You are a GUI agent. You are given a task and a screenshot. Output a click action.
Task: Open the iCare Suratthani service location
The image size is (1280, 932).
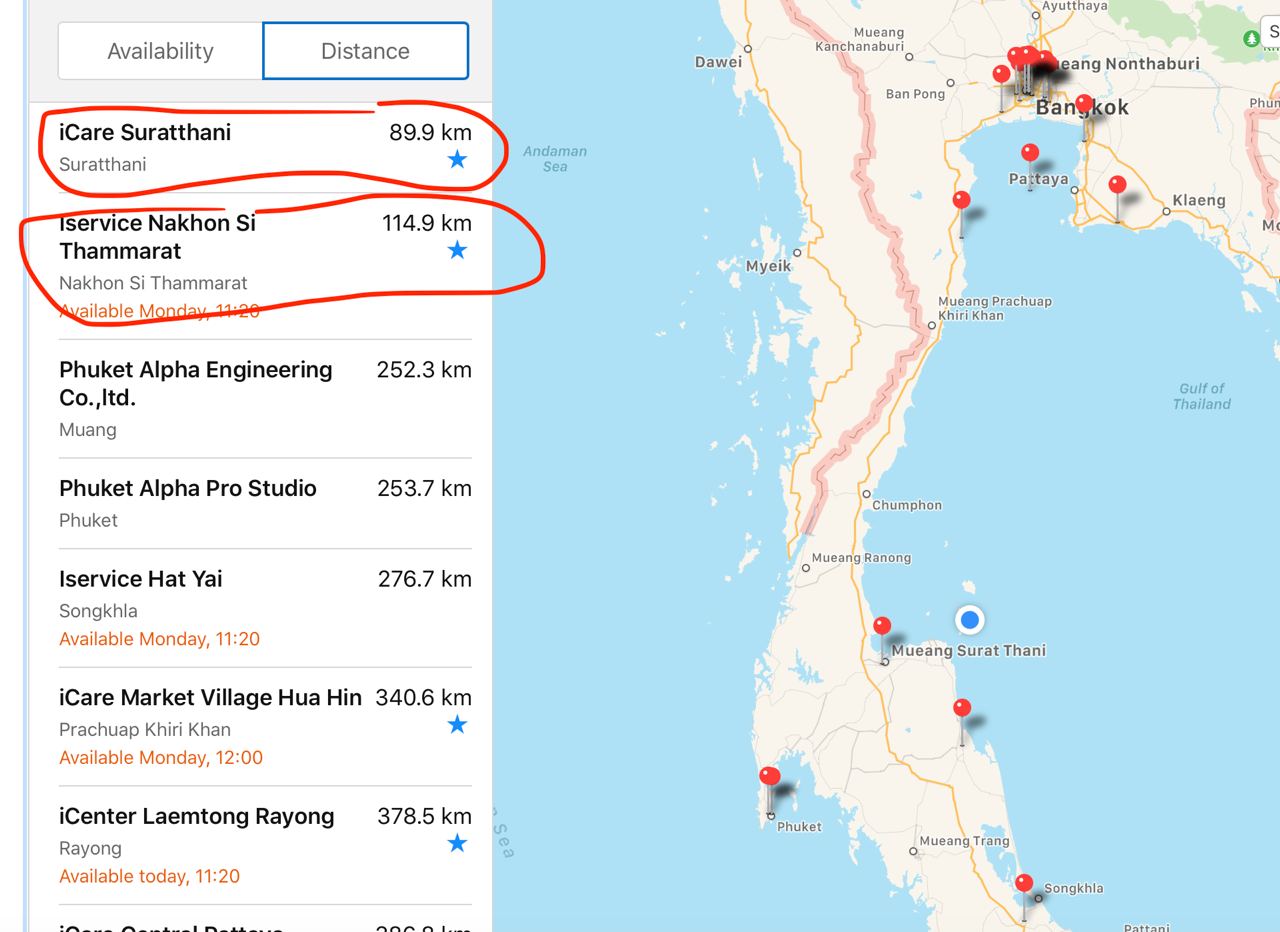tap(265, 147)
